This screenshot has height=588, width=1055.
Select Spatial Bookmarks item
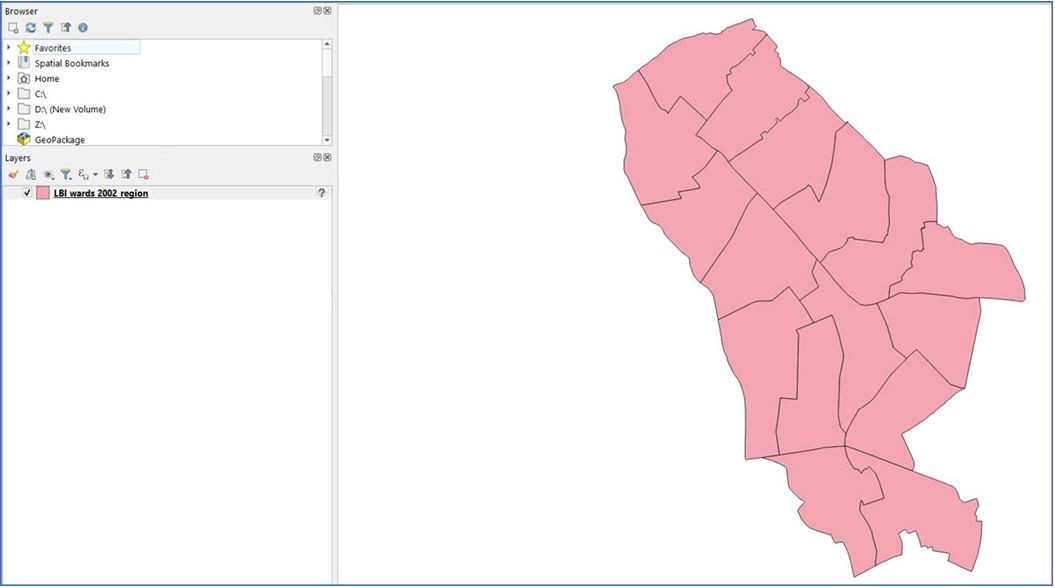point(72,63)
